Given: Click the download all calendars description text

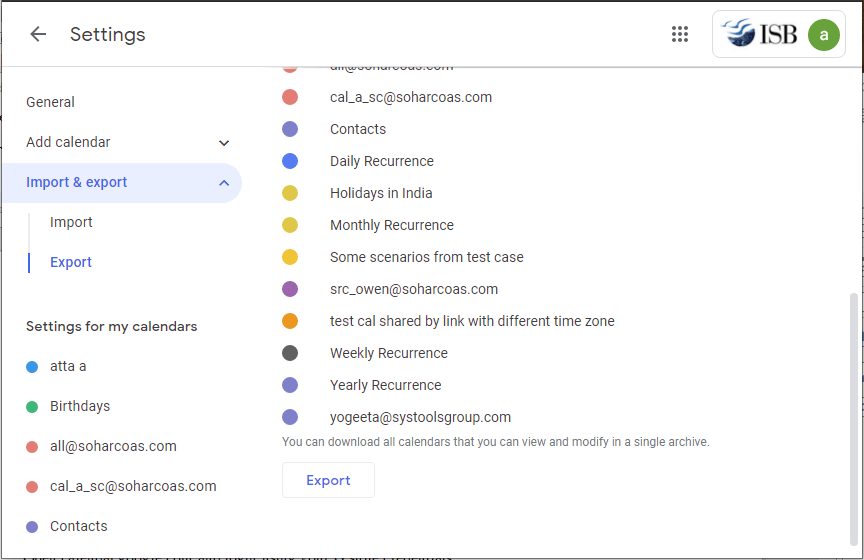Looking at the screenshot, I should 495,442.
